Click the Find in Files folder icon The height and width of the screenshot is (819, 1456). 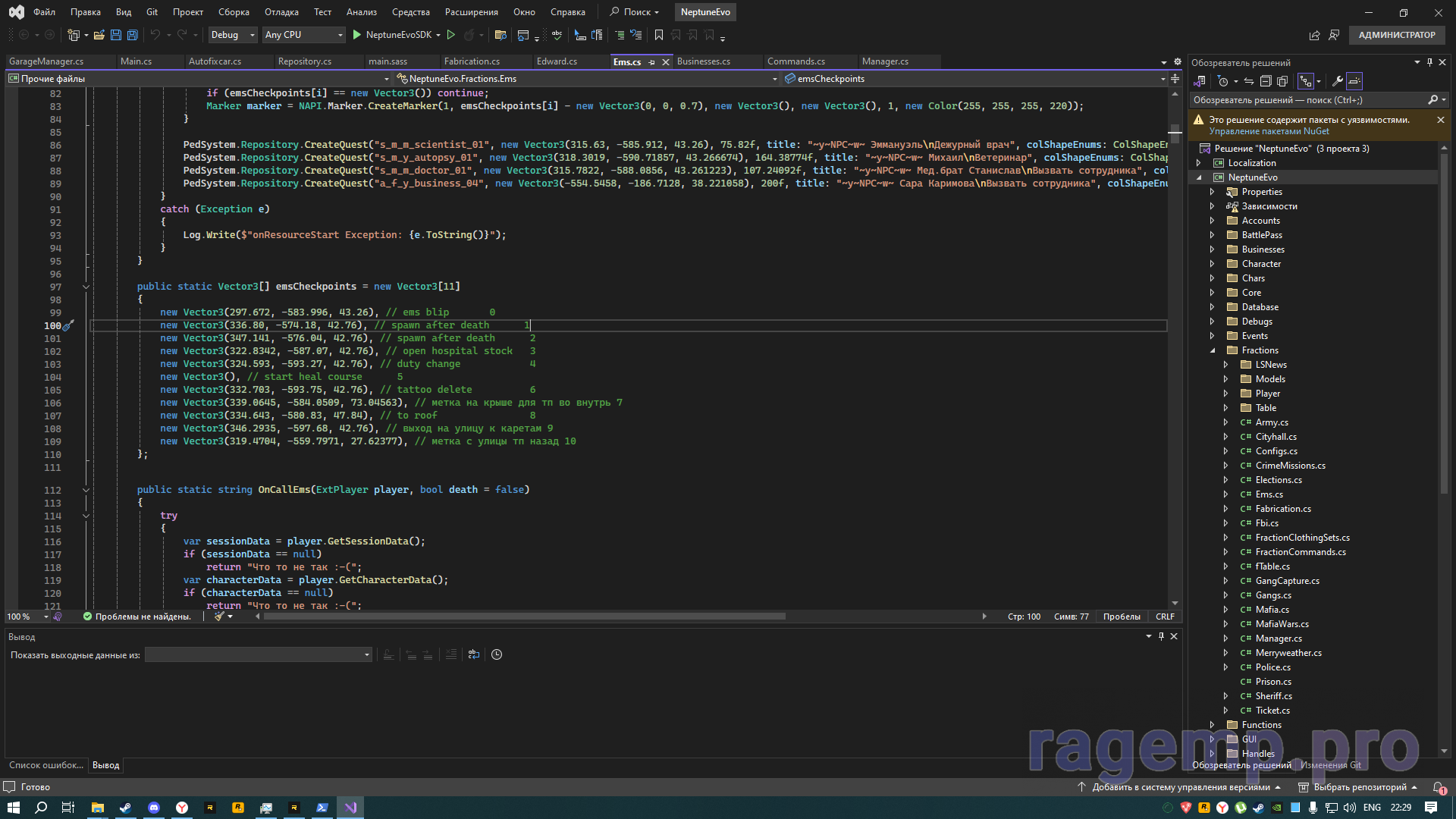pos(500,35)
